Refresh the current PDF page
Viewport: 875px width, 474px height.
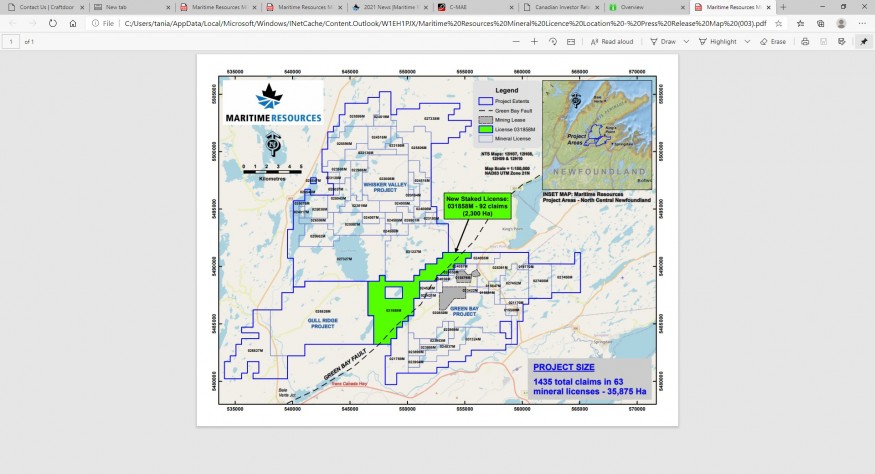52,23
